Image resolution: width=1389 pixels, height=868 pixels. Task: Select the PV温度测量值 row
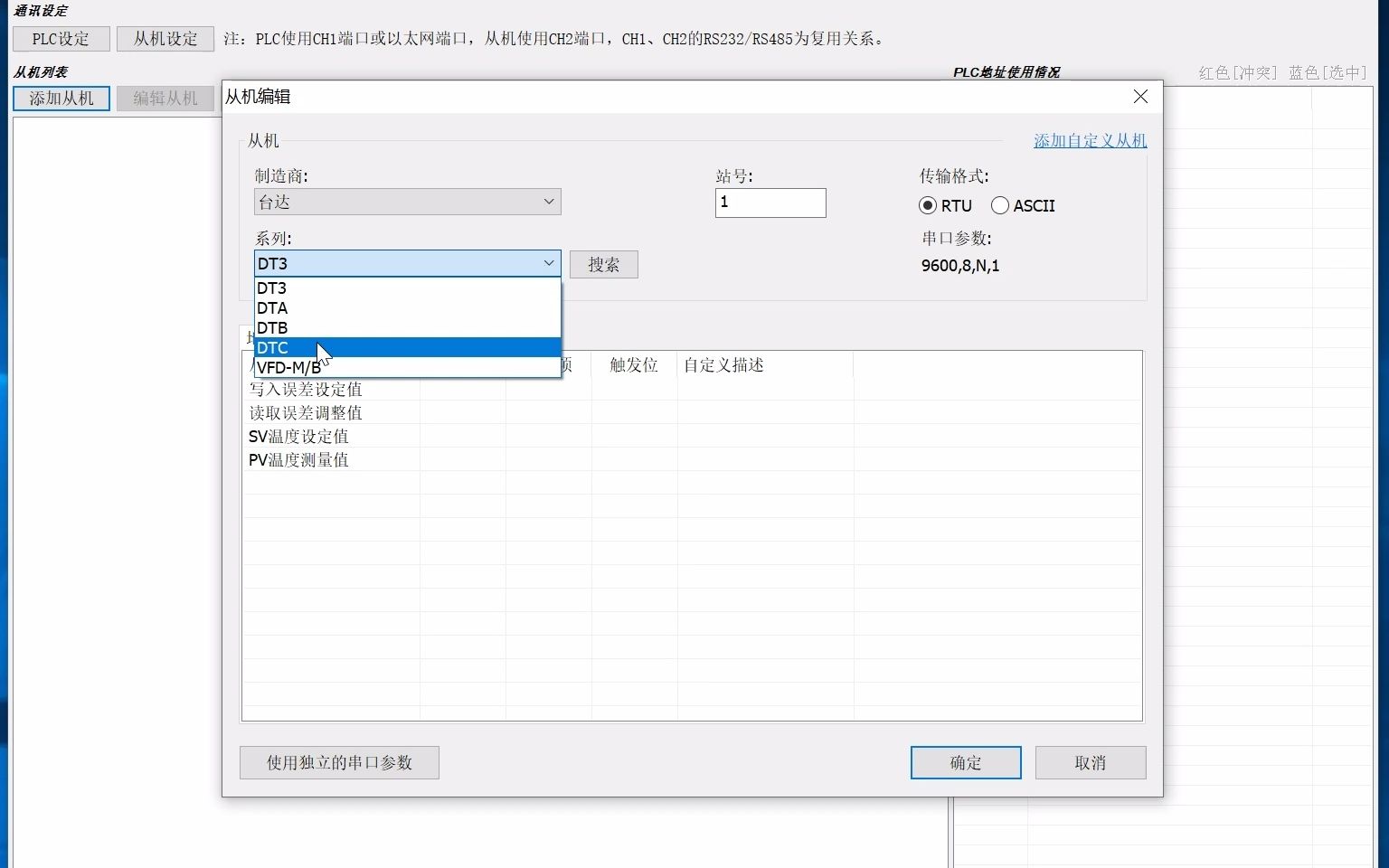coord(692,460)
